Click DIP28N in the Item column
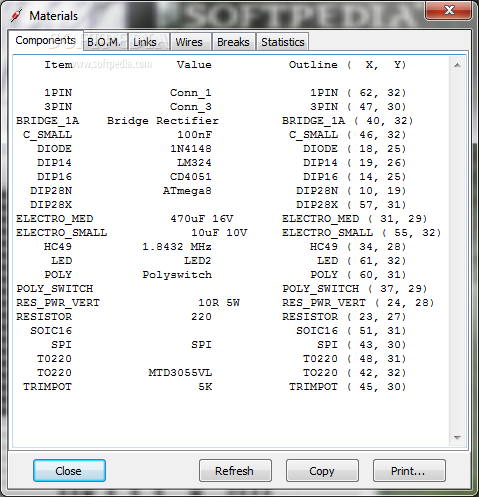The height and width of the screenshot is (497, 479). click(x=51, y=191)
